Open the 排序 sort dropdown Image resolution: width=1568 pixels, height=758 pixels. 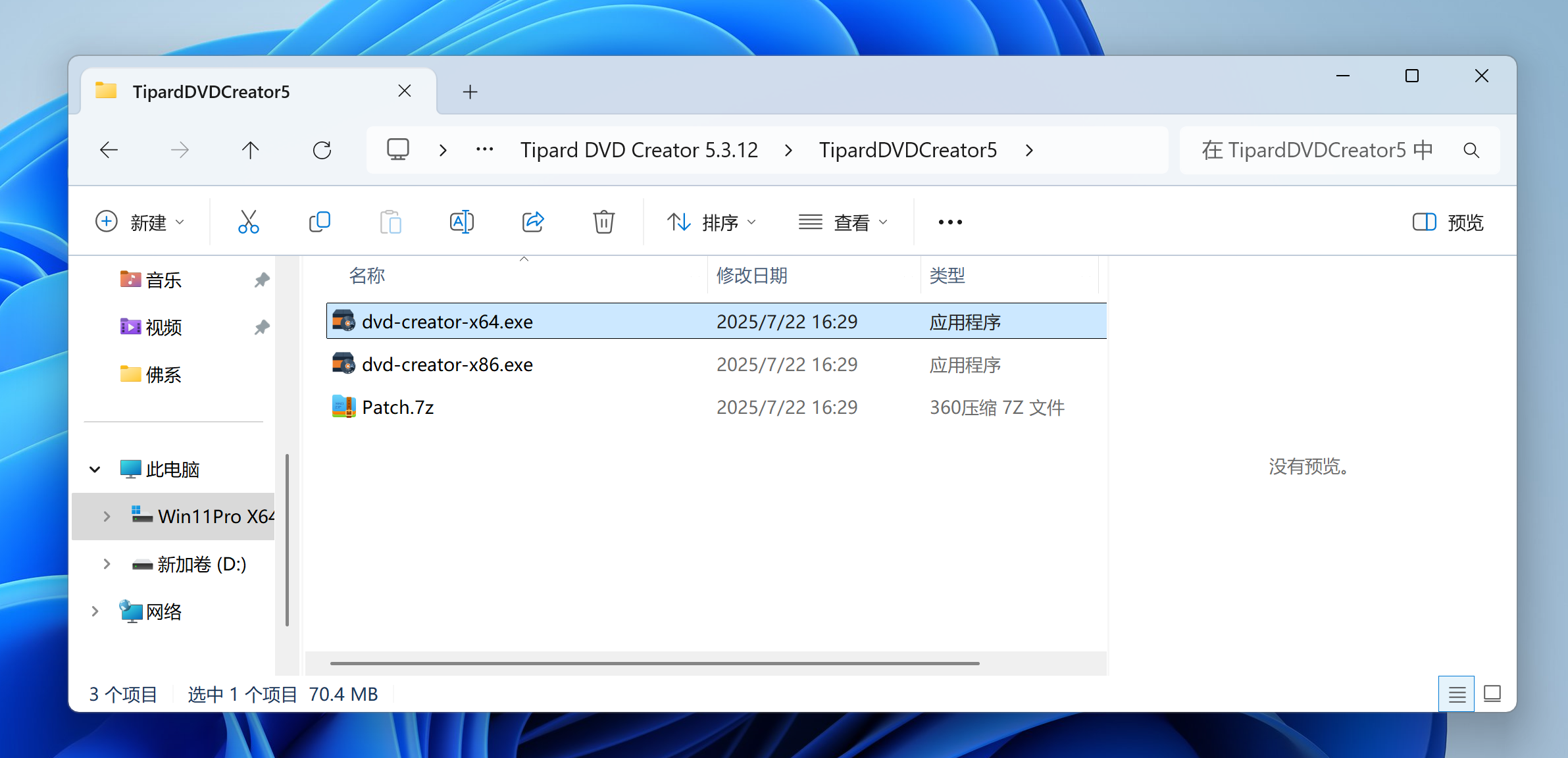[x=711, y=222]
